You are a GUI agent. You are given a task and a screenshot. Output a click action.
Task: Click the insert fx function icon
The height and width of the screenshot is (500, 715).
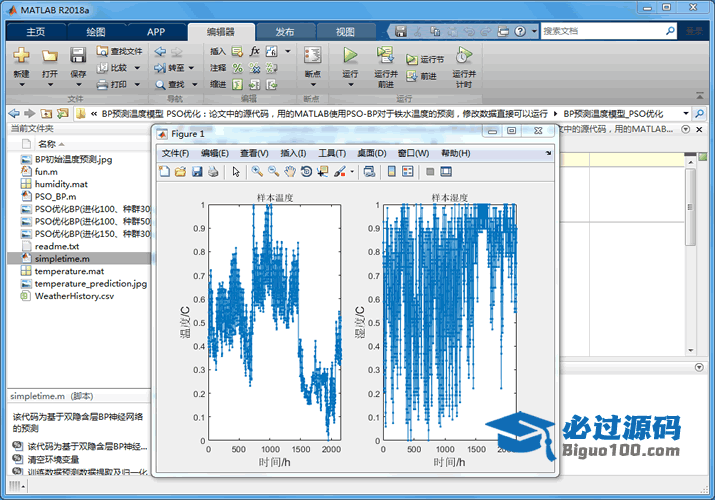[254, 51]
